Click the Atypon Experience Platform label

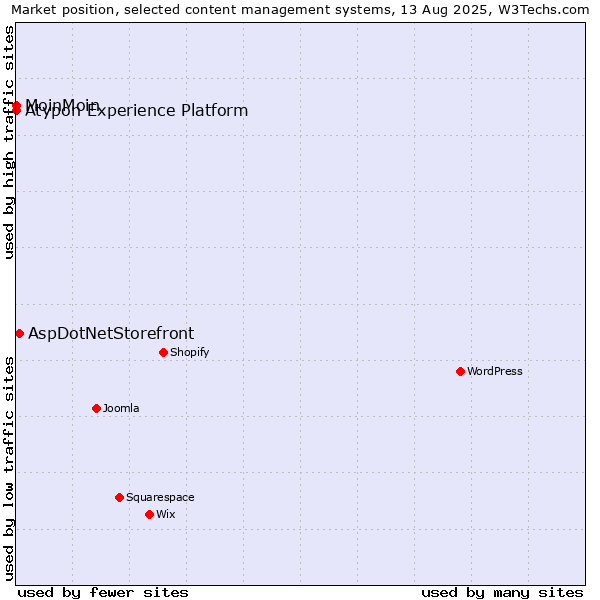click(x=136, y=111)
